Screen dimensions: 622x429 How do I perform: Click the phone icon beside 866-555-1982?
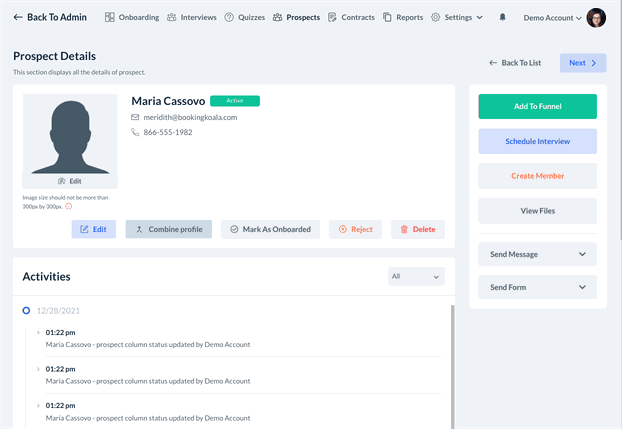click(x=135, y=132)
